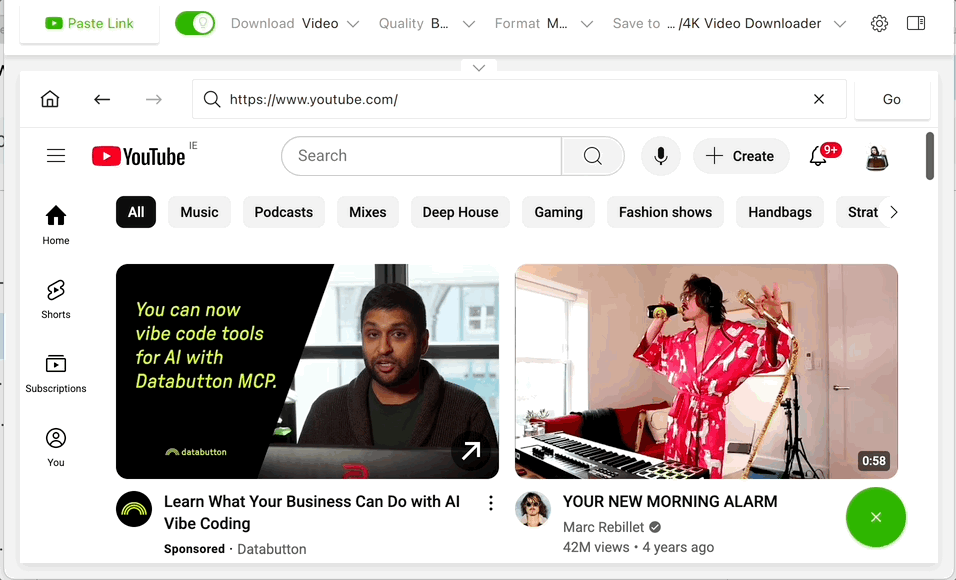The image size is (956, 580).
Task: Click the ad external link arrow icon
Action: click(471, 451)
